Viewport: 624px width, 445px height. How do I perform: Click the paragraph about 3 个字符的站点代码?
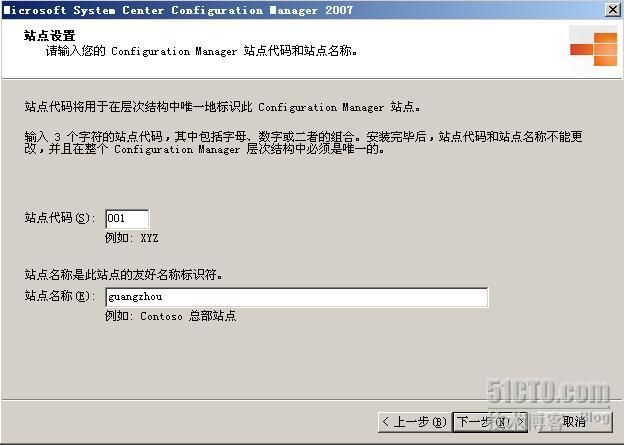click(x=303, y=142)
